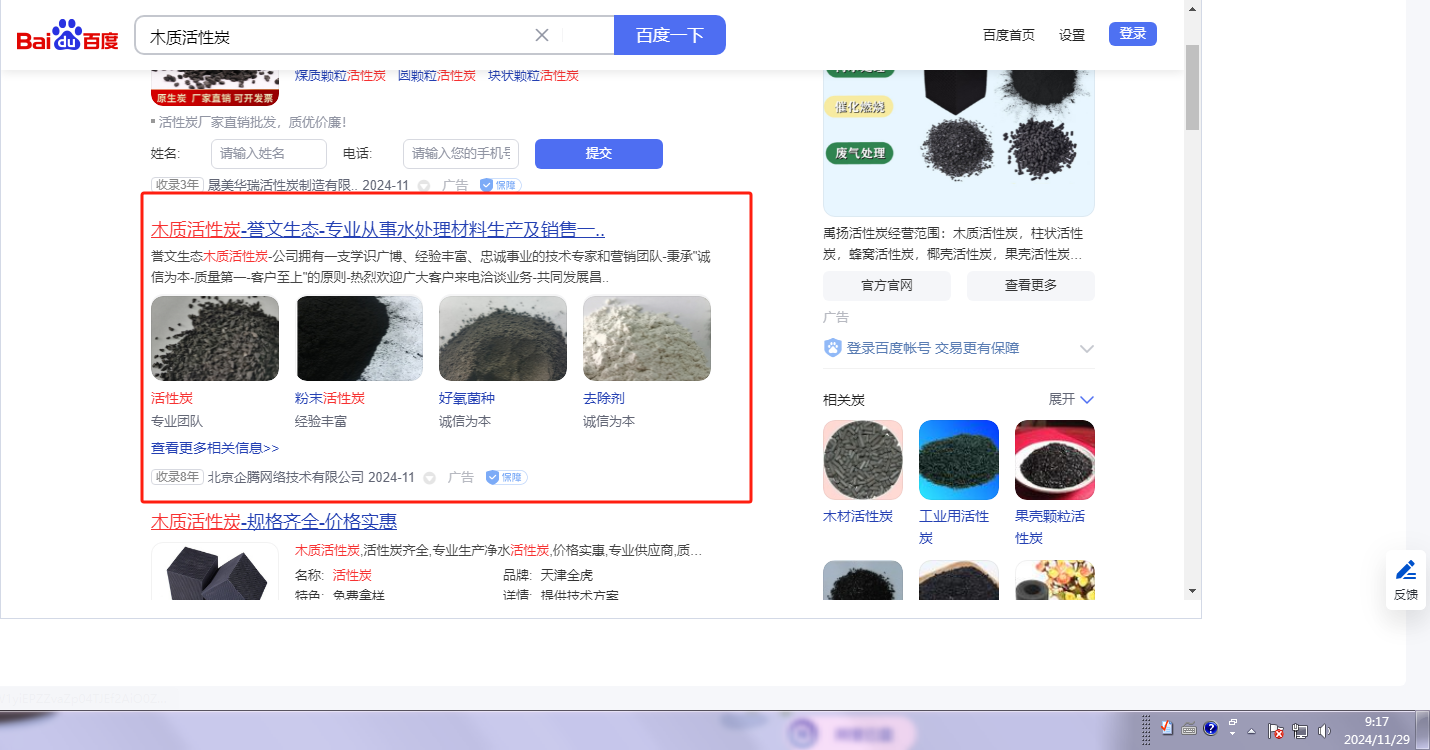Click the 收录3年 badge

pyautogui.click(x=177, y=185)
